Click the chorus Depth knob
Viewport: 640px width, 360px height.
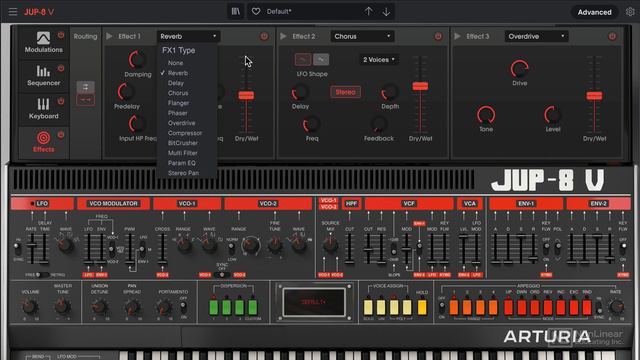click(x=390, y=93)
